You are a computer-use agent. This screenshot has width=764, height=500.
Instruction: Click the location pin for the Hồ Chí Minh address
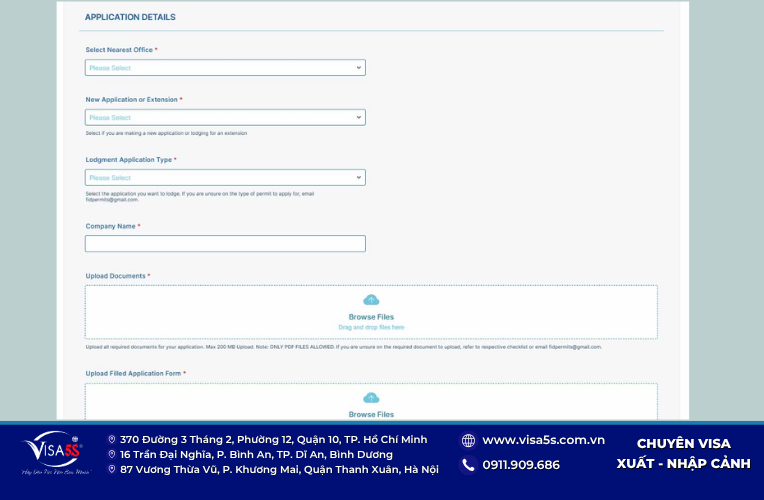[x=112, y=440]
